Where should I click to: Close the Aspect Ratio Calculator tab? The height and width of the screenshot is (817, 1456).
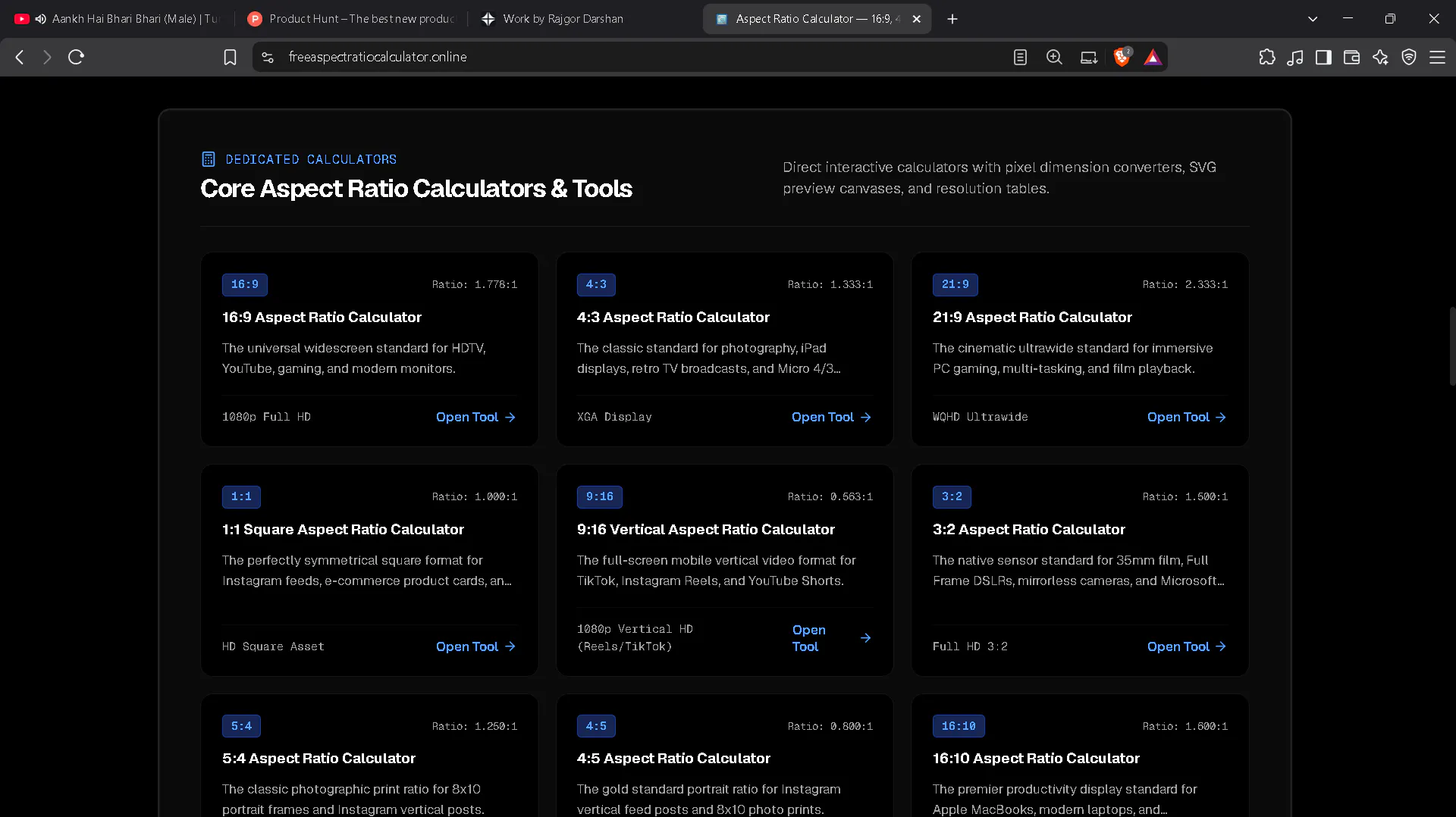[x=916, y=19]
